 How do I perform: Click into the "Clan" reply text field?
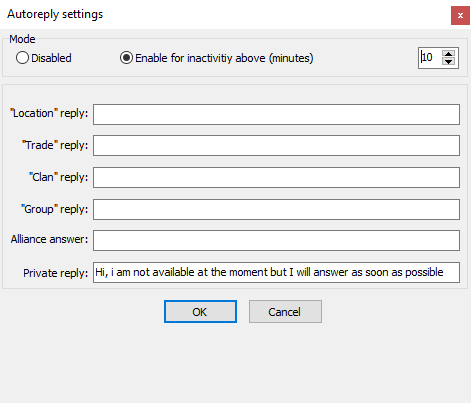276,177
